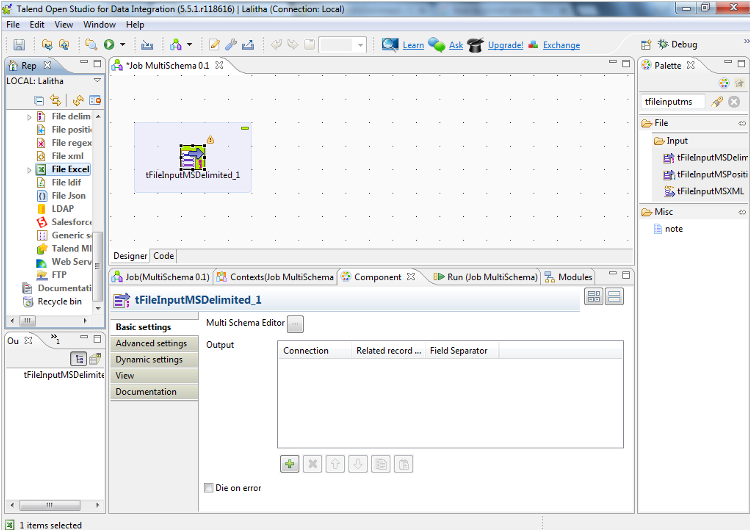The height and width of the screenshot is (530, 750).
Task: Select Advanced settings section
Action: click(154, 343)
